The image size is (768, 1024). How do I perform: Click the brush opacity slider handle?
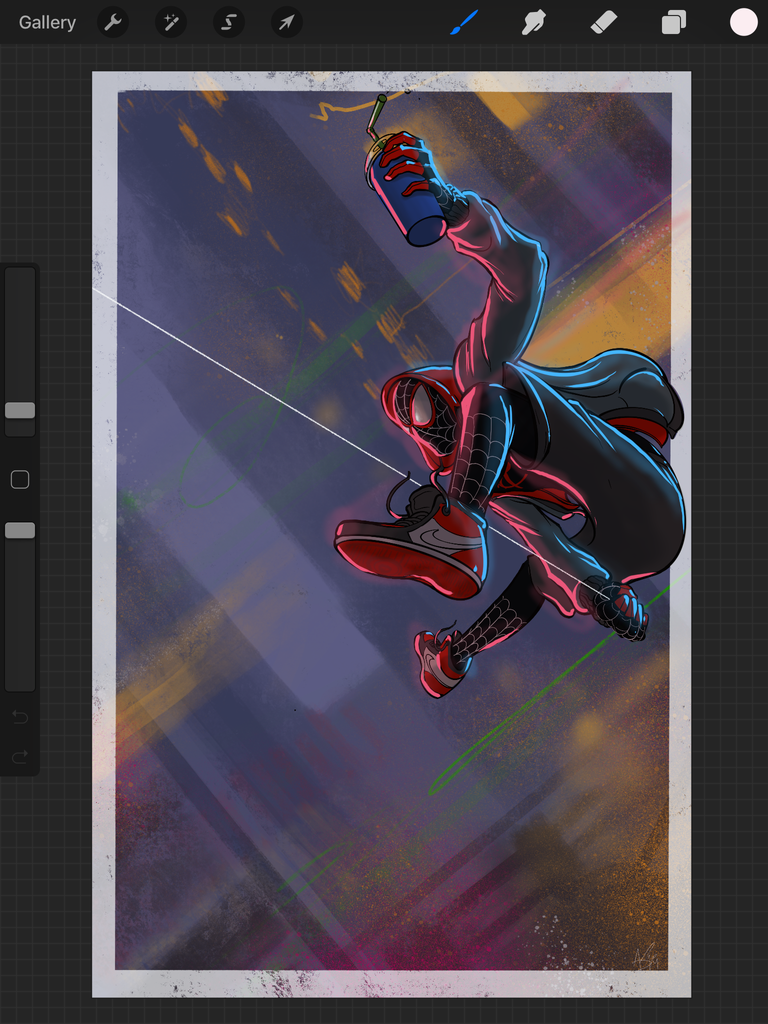[20, 530]
